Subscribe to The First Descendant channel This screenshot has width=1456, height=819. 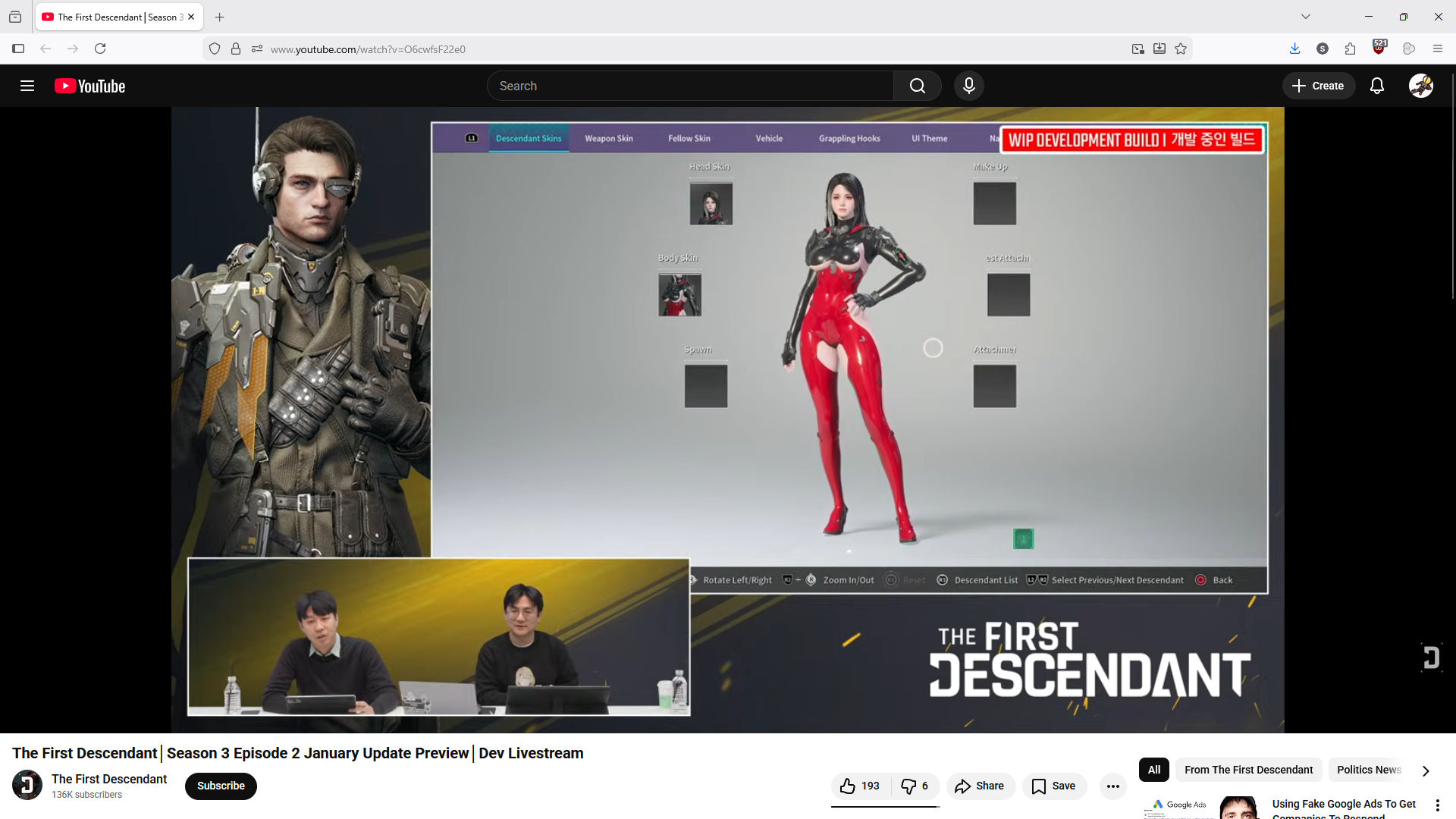click(x=221, y=786)
